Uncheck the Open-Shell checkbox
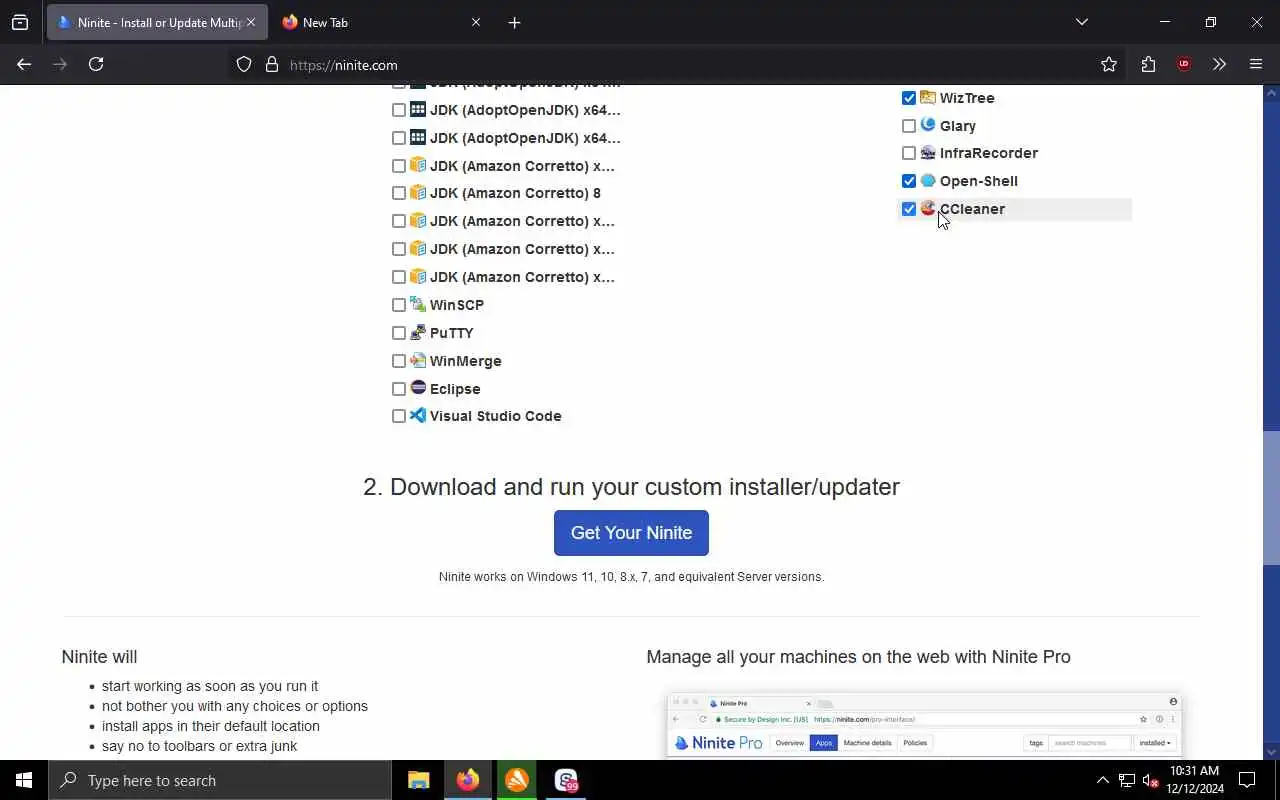 909,181
